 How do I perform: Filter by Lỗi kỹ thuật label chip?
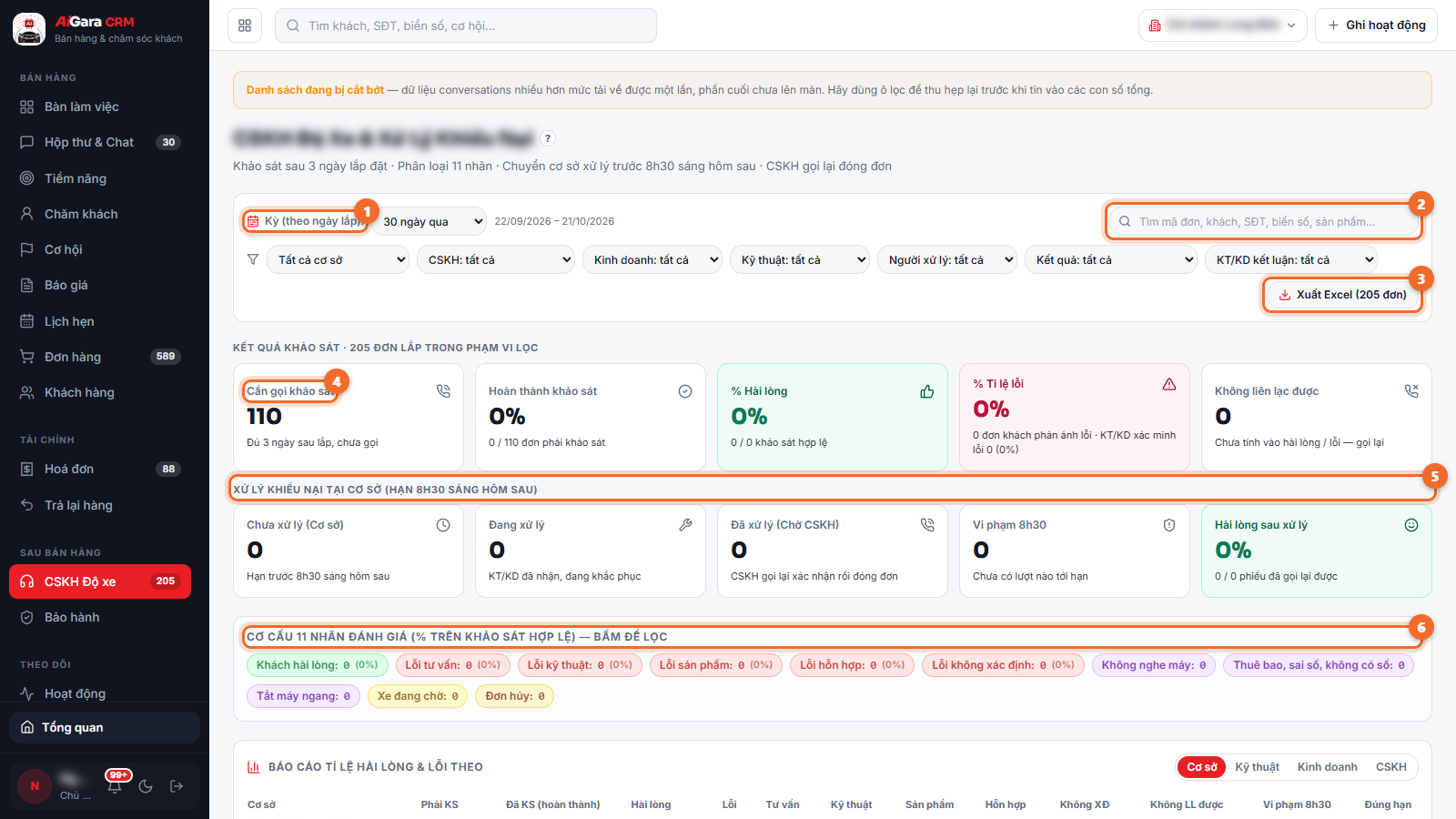[x=580, y=665]
